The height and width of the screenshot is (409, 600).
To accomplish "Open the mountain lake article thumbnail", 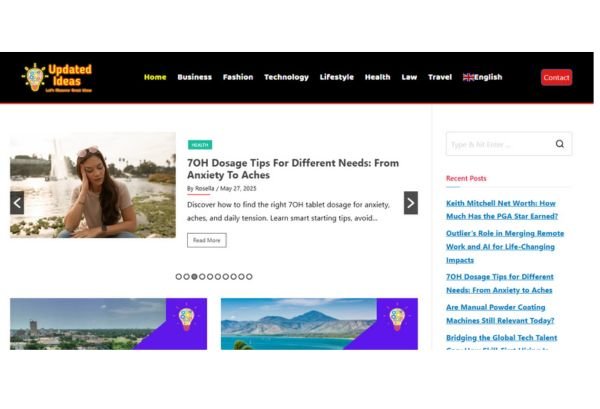I will point(320,324).
